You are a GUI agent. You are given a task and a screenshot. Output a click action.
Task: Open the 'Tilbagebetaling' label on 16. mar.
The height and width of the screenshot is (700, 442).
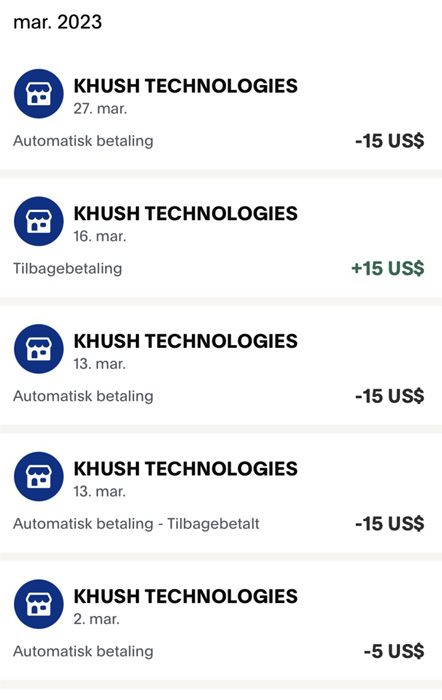pyautogui.click(x=67, y=269)
